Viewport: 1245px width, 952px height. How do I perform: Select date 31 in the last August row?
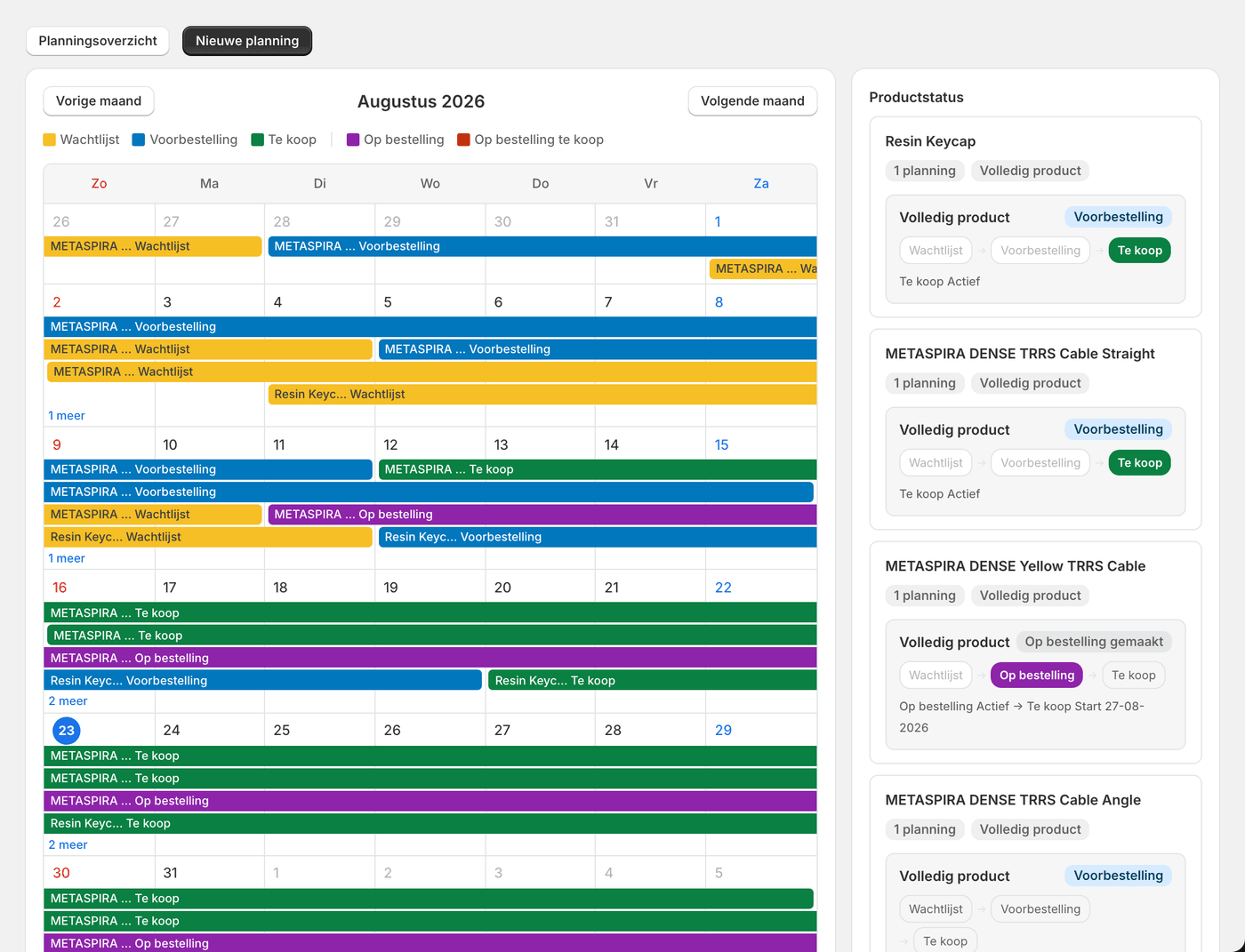(171, 874)
